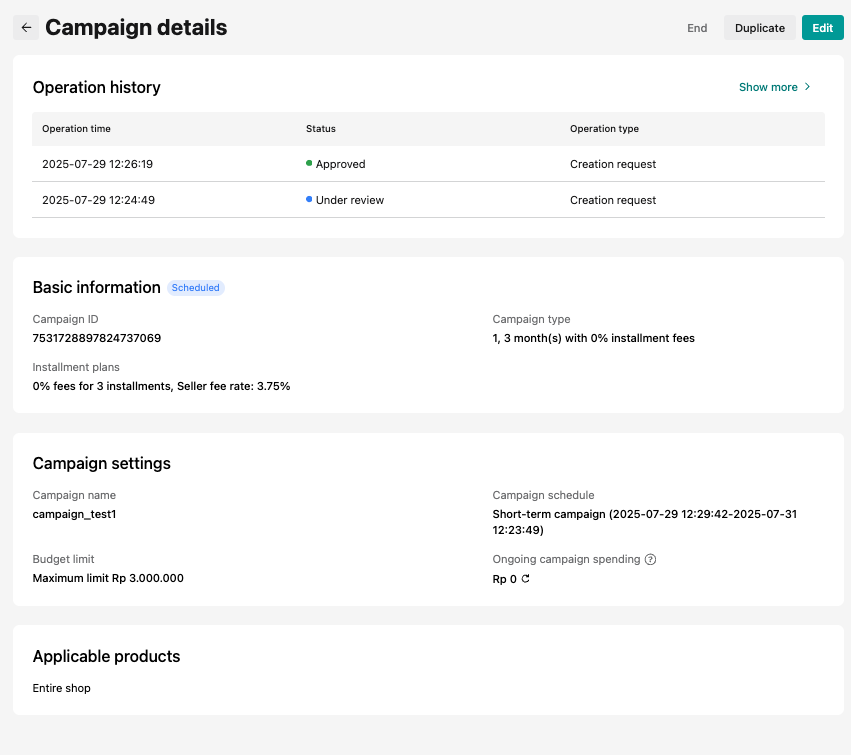Click the blue Under review status dot
This screenshot has height=755, width=851.
point(309,199)
